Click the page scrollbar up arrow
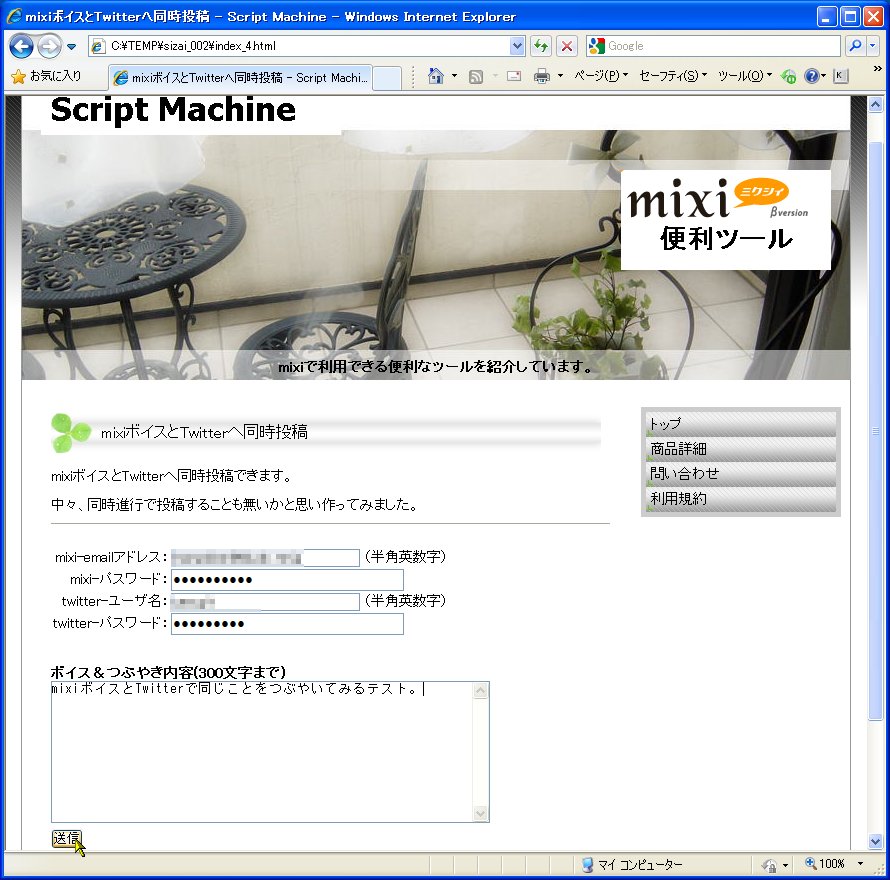890x880 pixels. [x=875, y=104]
